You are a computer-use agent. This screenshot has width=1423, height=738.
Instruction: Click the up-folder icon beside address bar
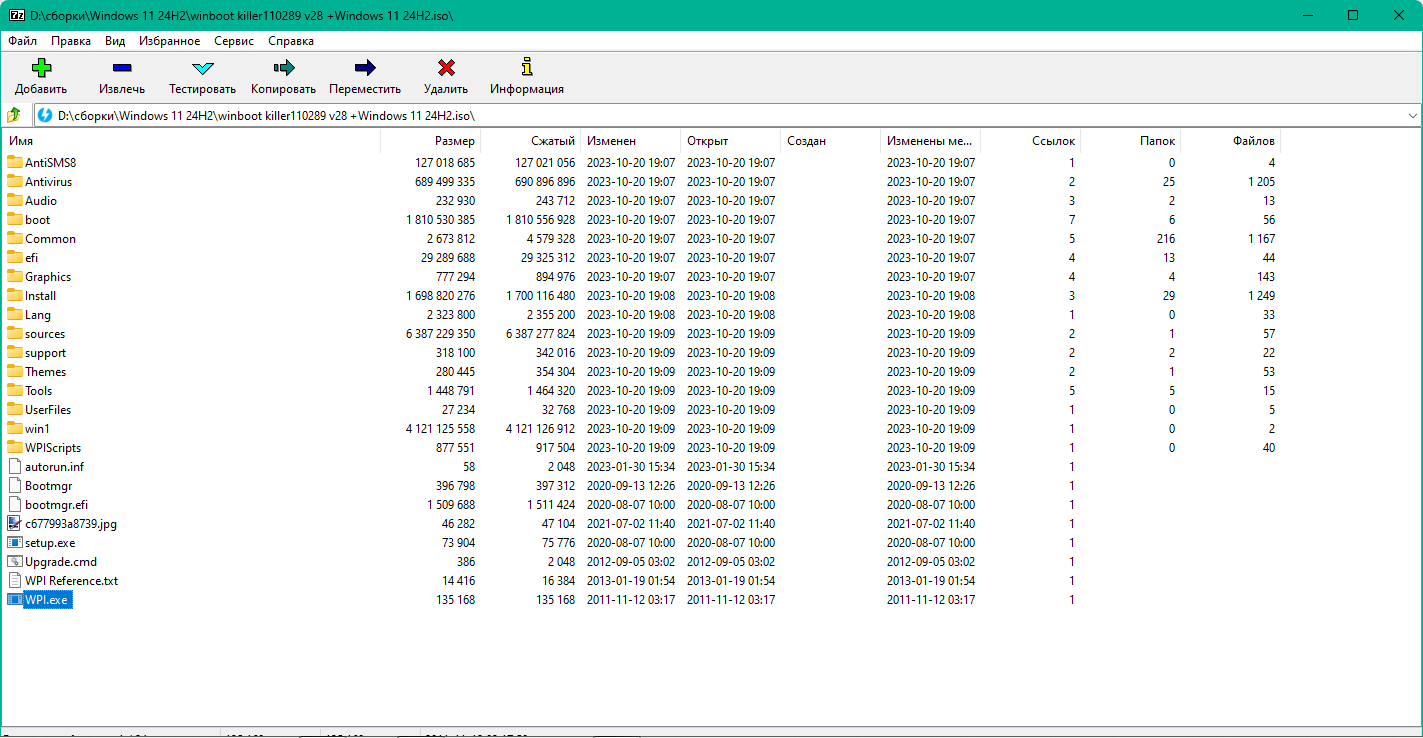pyautogui.click(x=14, y=115)
